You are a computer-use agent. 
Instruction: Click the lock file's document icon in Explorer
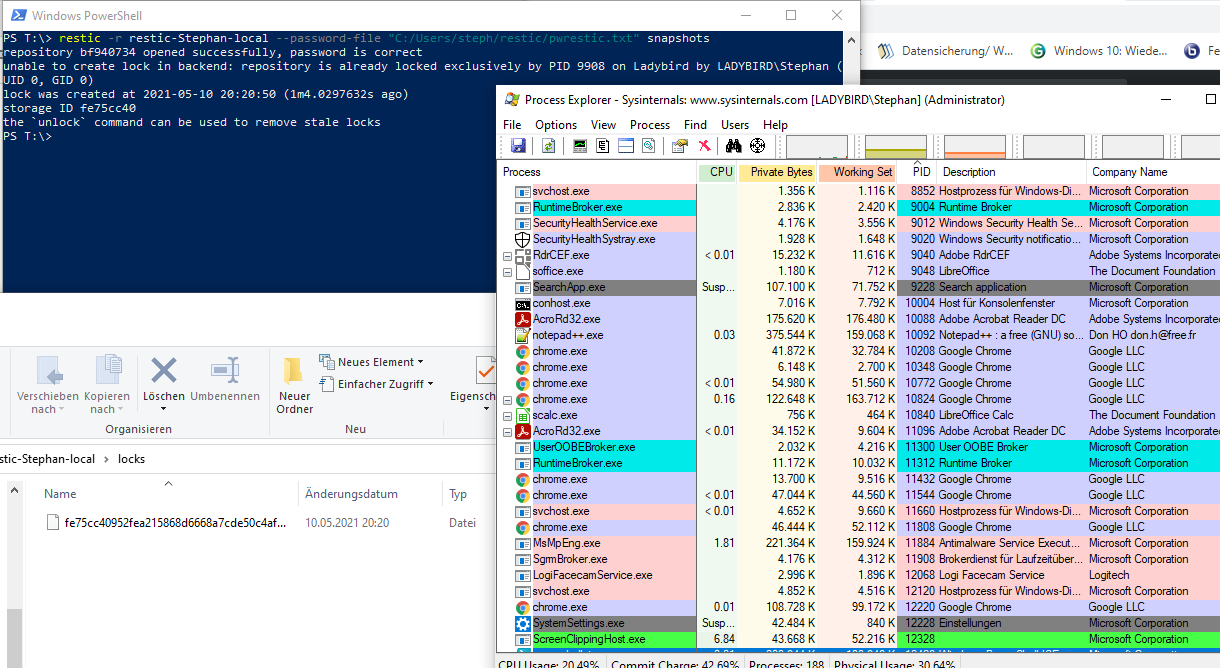(x=54, y=522)
